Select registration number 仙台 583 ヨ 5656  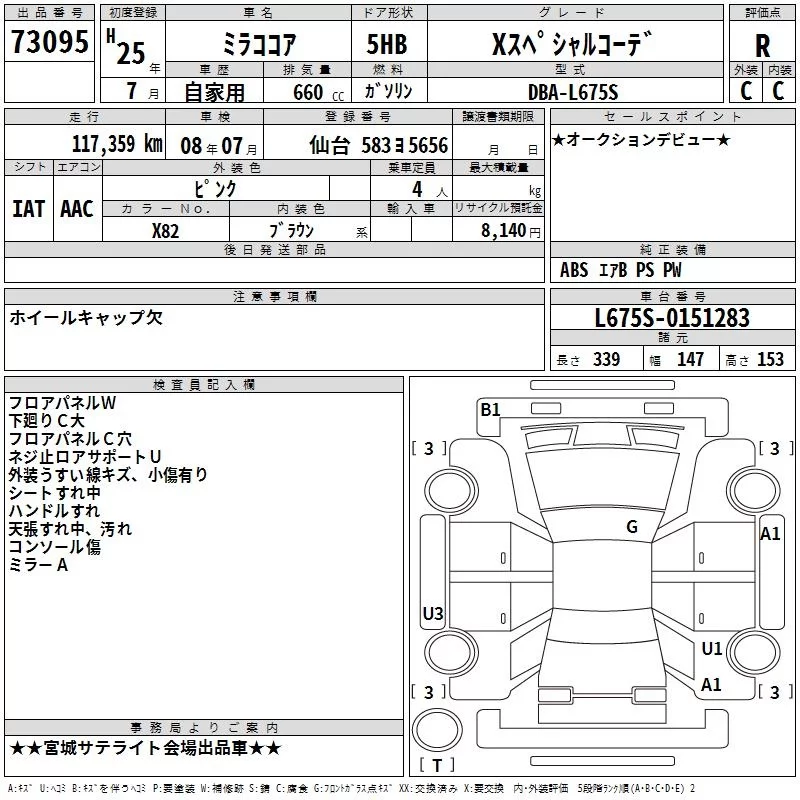(378, 145)
